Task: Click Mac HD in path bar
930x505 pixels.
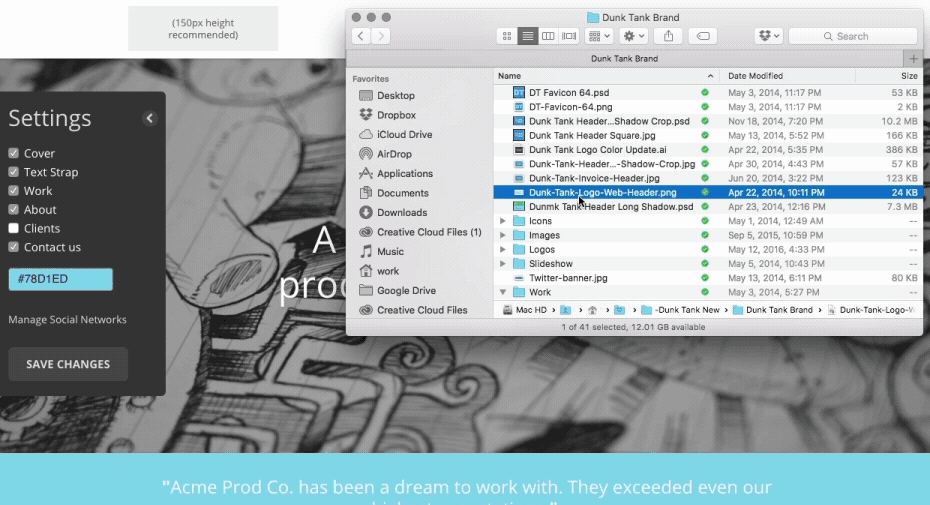Action: pos(524,310)
